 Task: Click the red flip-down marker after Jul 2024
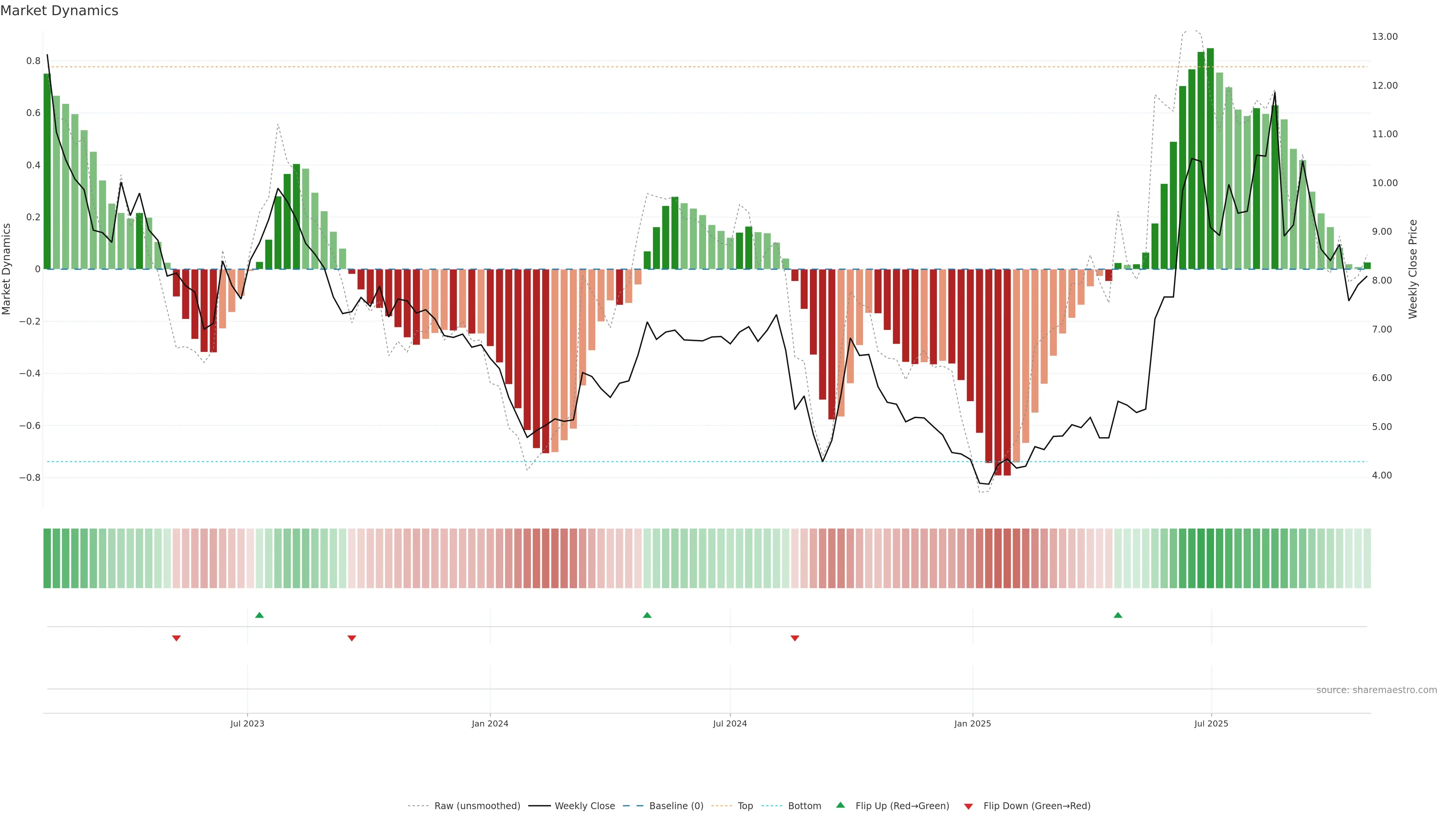point(795,638)
